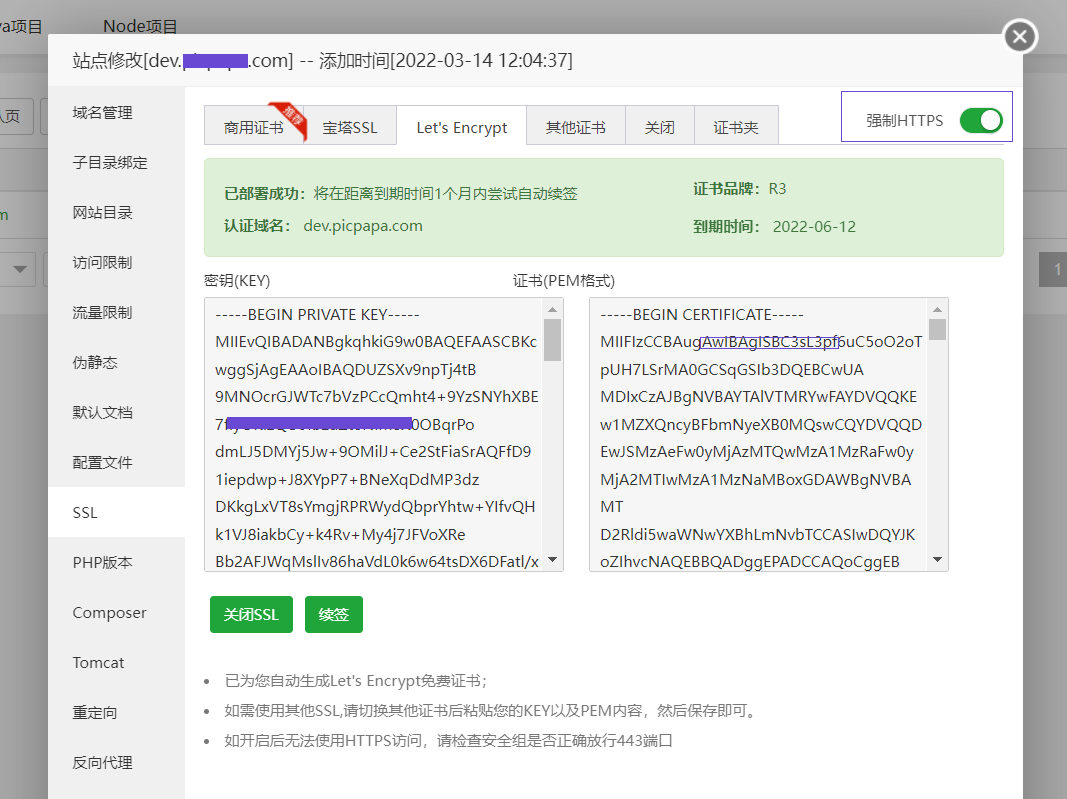The width and height of the screenshot is (1067, 799).
Task: Switch to the 关闭 certificate tab
Action: coord(660,128)
